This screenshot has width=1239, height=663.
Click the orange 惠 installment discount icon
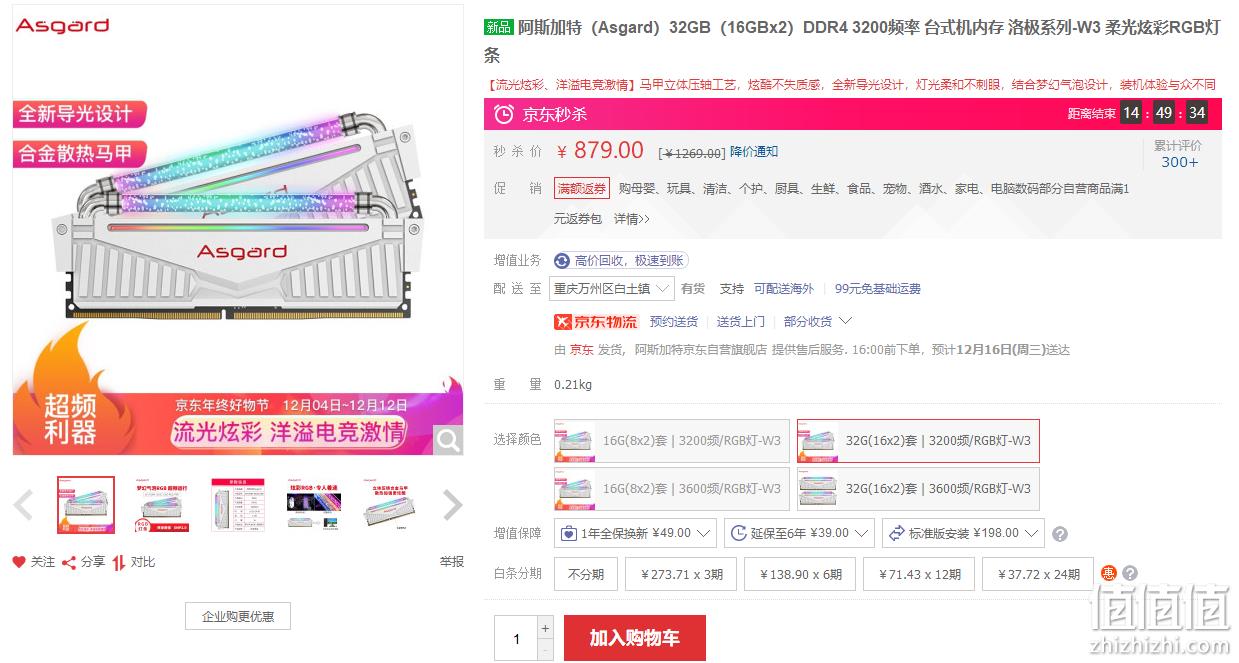pos(1108,573)
